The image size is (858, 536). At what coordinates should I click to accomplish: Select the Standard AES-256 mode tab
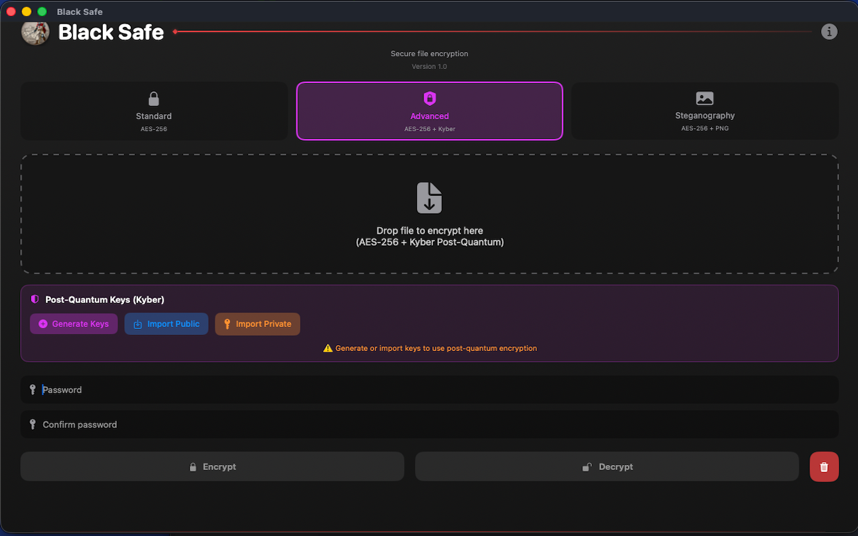click(154, 111)
